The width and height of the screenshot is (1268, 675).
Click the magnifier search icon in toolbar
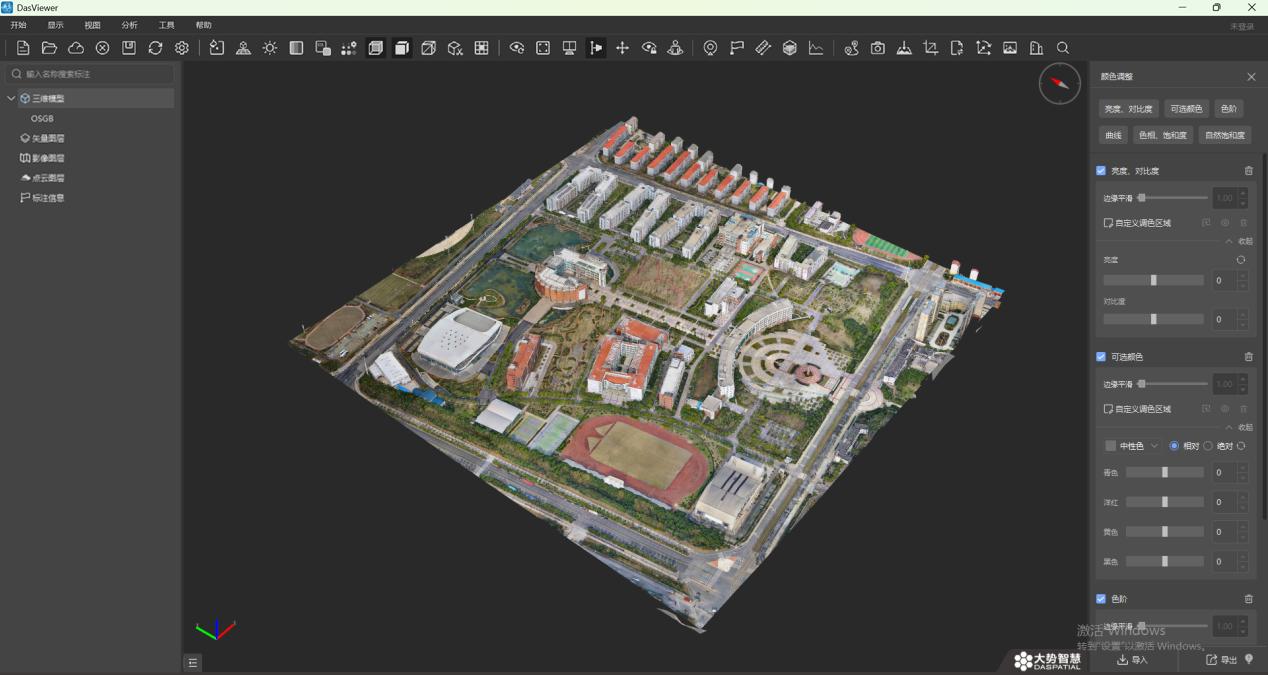coord(1063,48)
